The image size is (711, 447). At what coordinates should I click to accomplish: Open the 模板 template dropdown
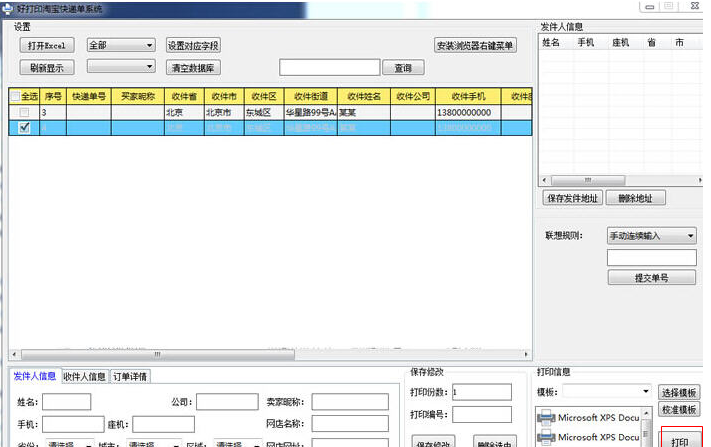click(x=606, y=391)
